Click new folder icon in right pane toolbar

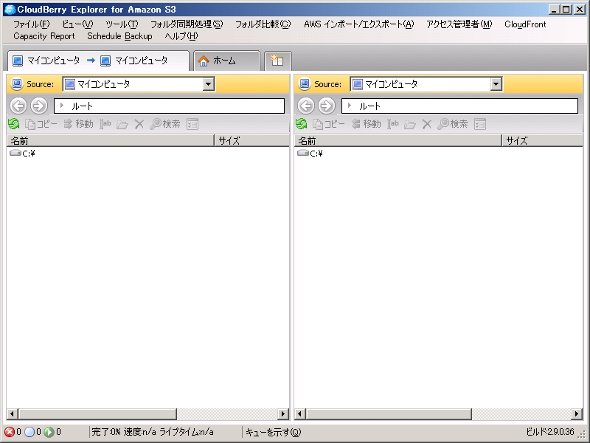410,124
